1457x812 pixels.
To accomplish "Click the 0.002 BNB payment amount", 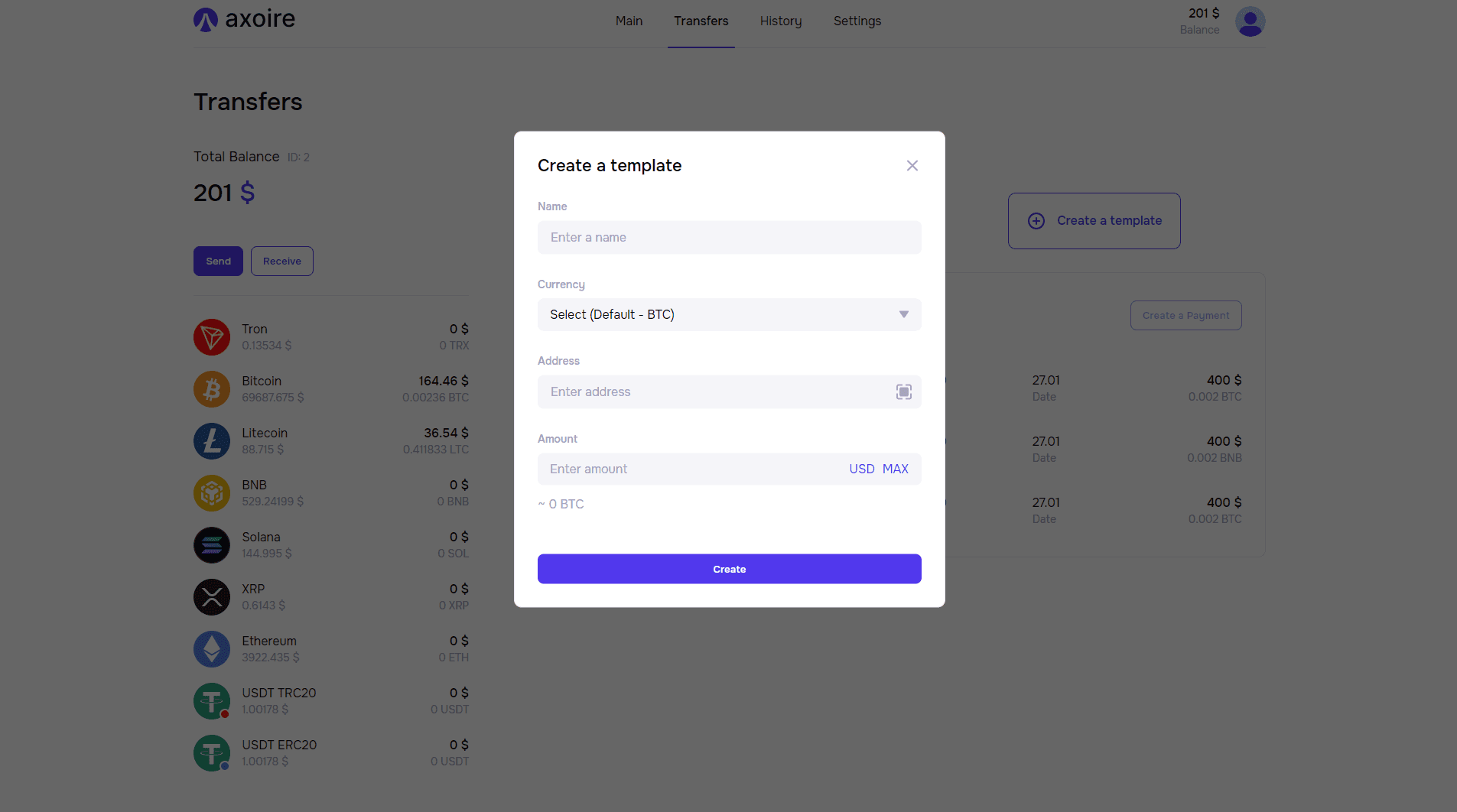I will (x=1215, y=458).
